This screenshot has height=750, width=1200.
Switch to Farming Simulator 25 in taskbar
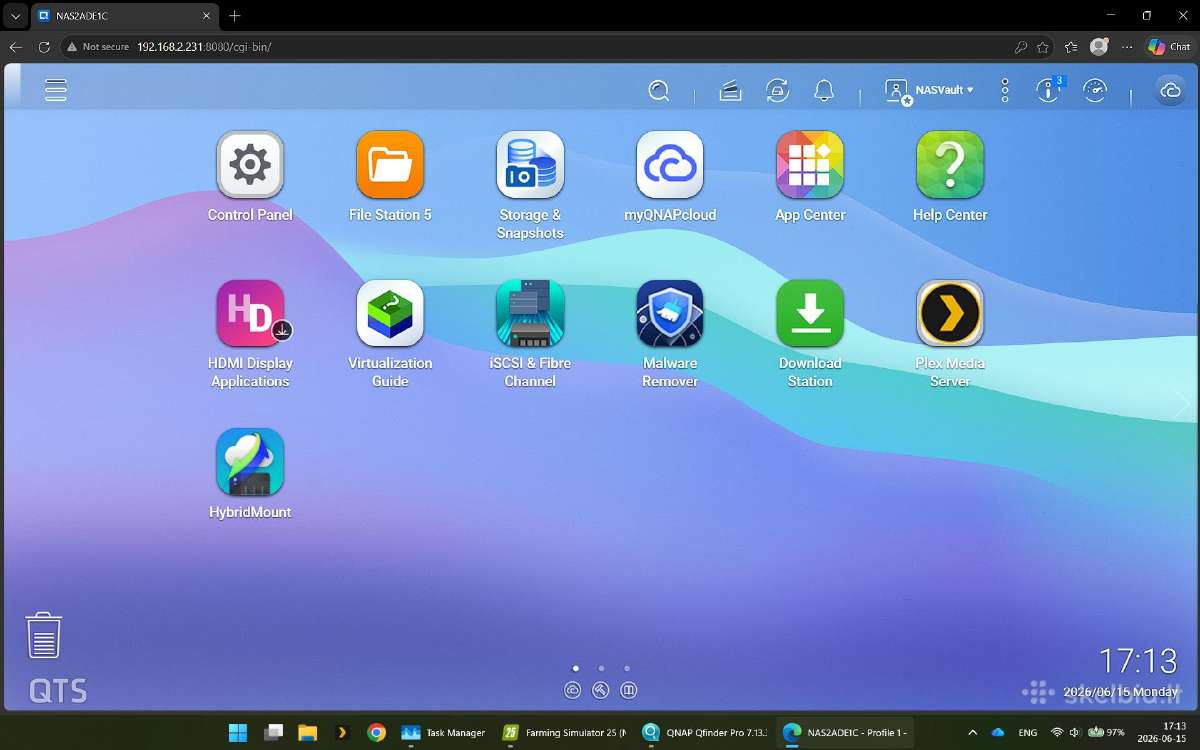[564, 732]
